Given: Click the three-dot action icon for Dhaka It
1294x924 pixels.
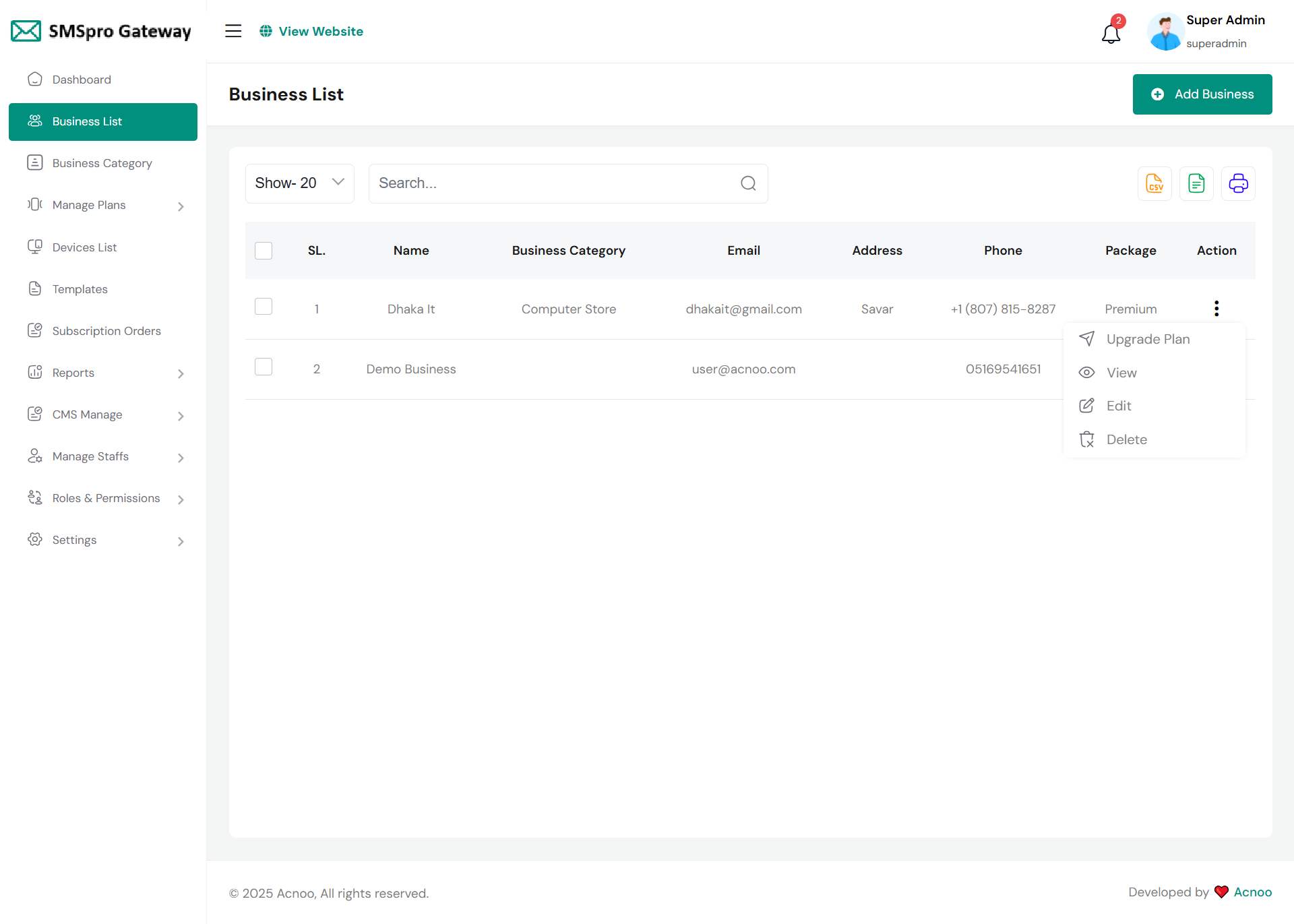Looking at the screenshot, I should click(x=1216, y=309).
